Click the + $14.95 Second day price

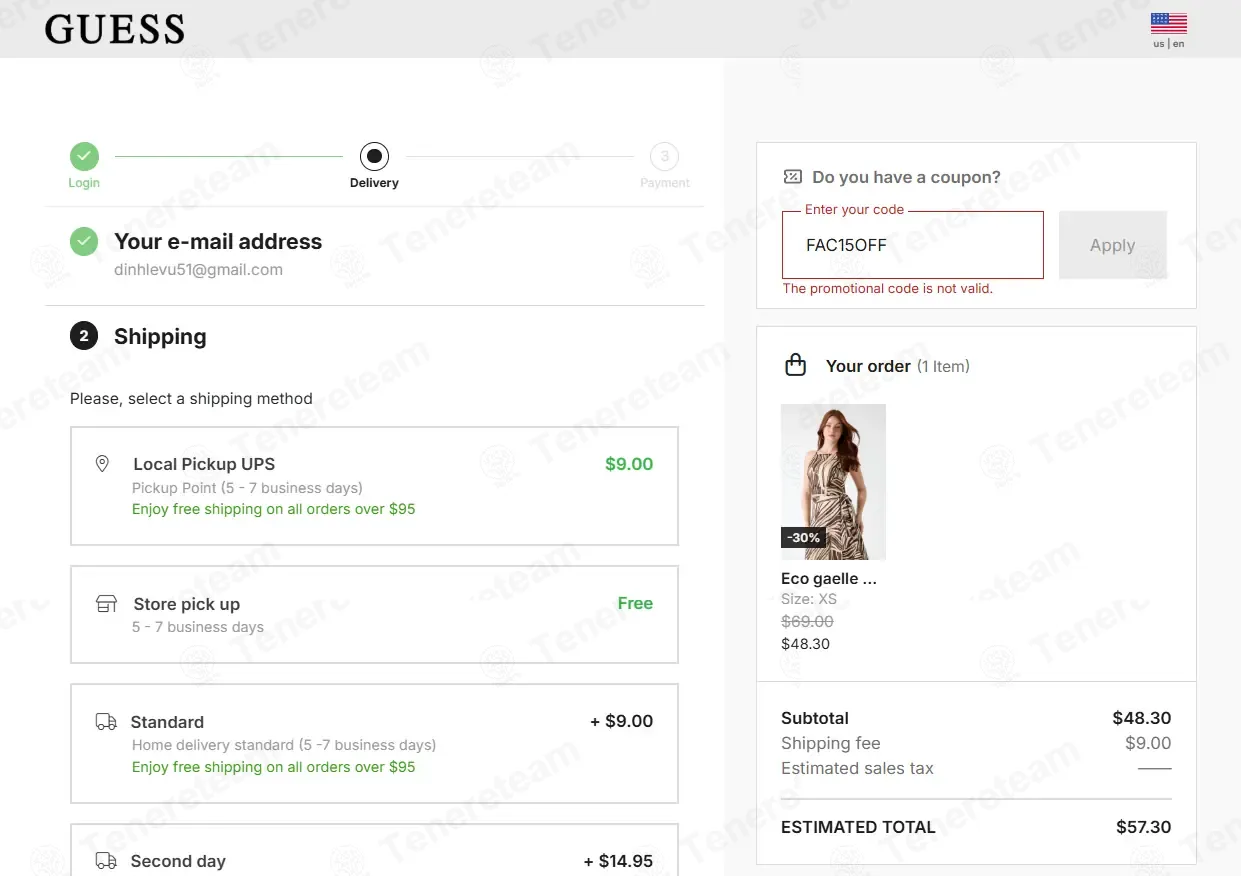point(618,861)
